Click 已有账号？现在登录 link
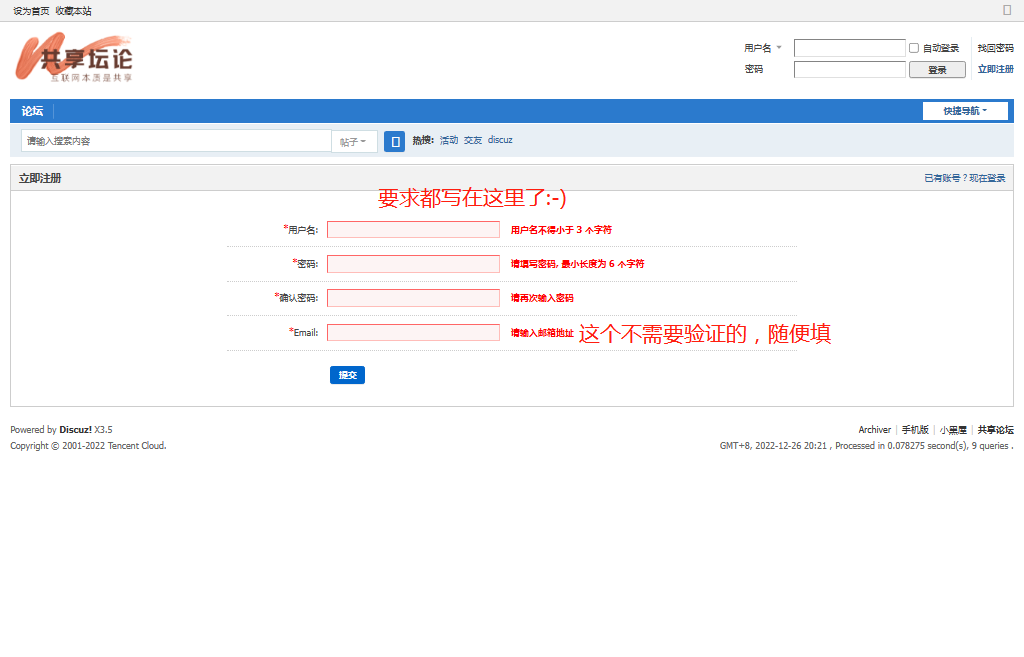 tap(965, 178)
